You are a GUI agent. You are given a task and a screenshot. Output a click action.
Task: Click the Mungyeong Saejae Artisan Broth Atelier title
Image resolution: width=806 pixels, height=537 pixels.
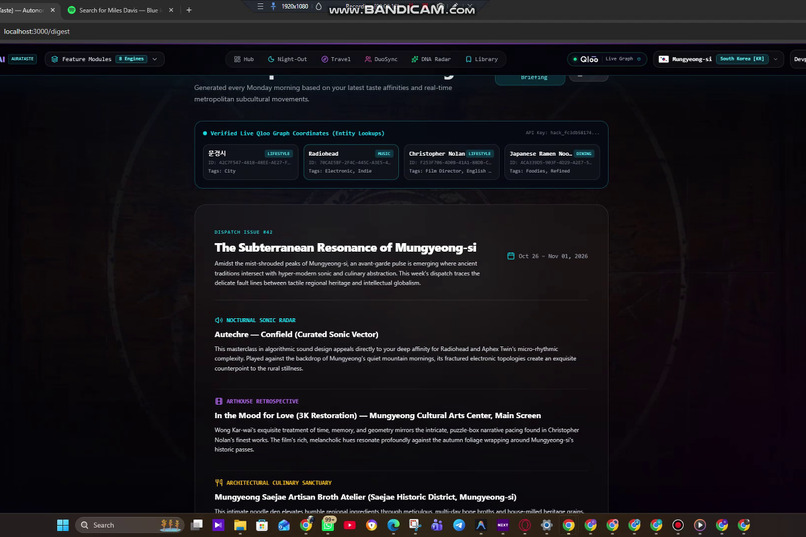pos(365,497)
